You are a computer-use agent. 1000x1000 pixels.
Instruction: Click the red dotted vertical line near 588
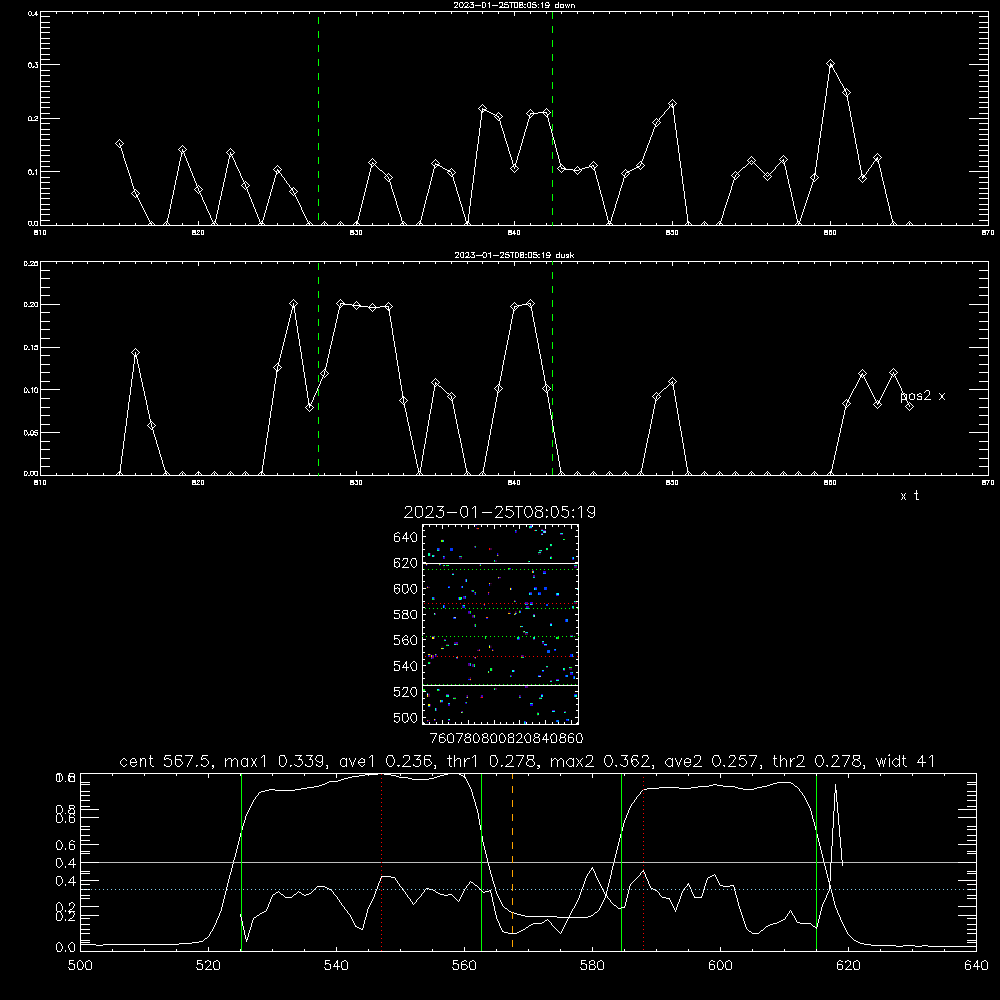[643, 861]
